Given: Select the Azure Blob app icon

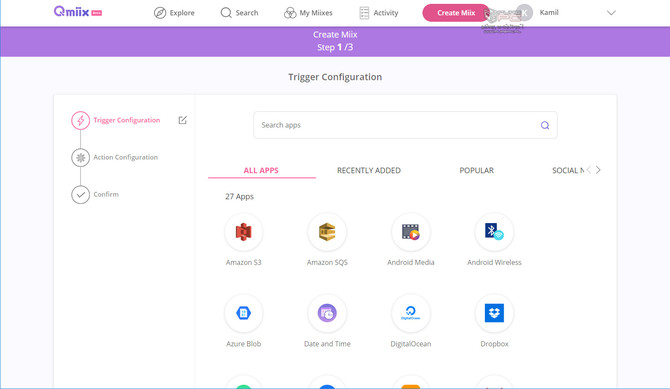Looking at the screenshot, I should click(x=244, y=313).
